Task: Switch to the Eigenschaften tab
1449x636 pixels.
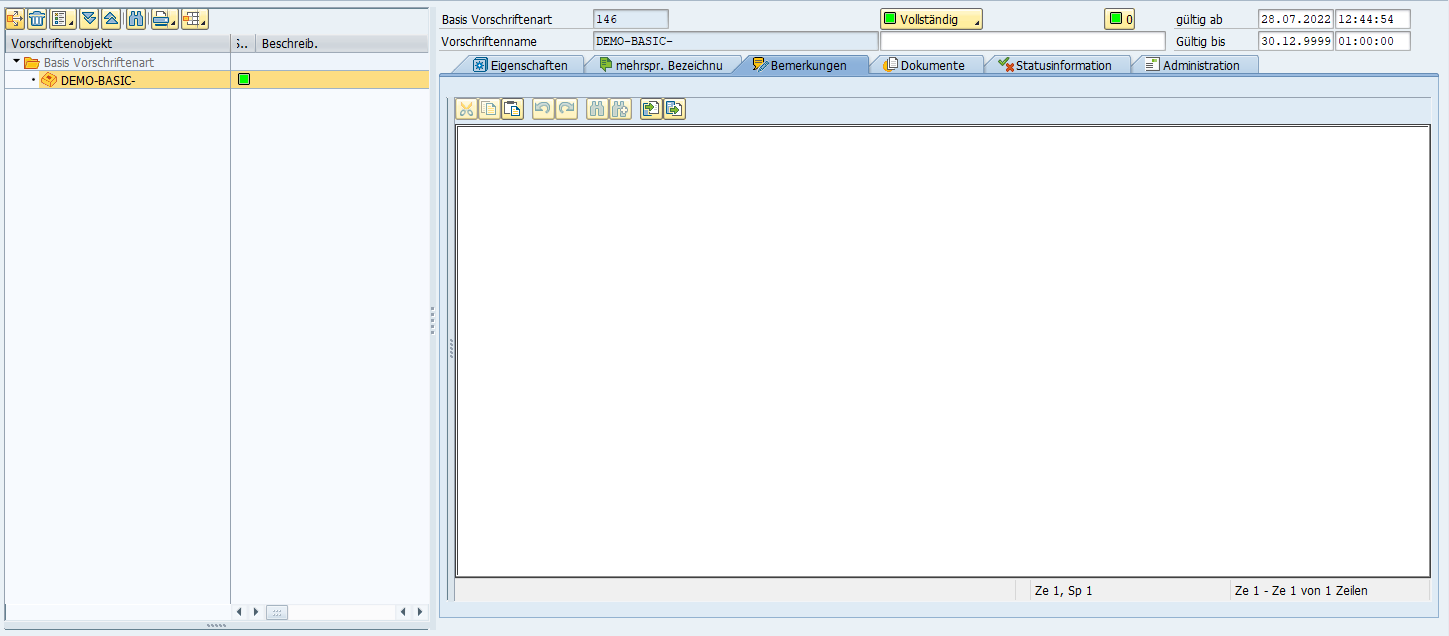Action: [520, 65]
